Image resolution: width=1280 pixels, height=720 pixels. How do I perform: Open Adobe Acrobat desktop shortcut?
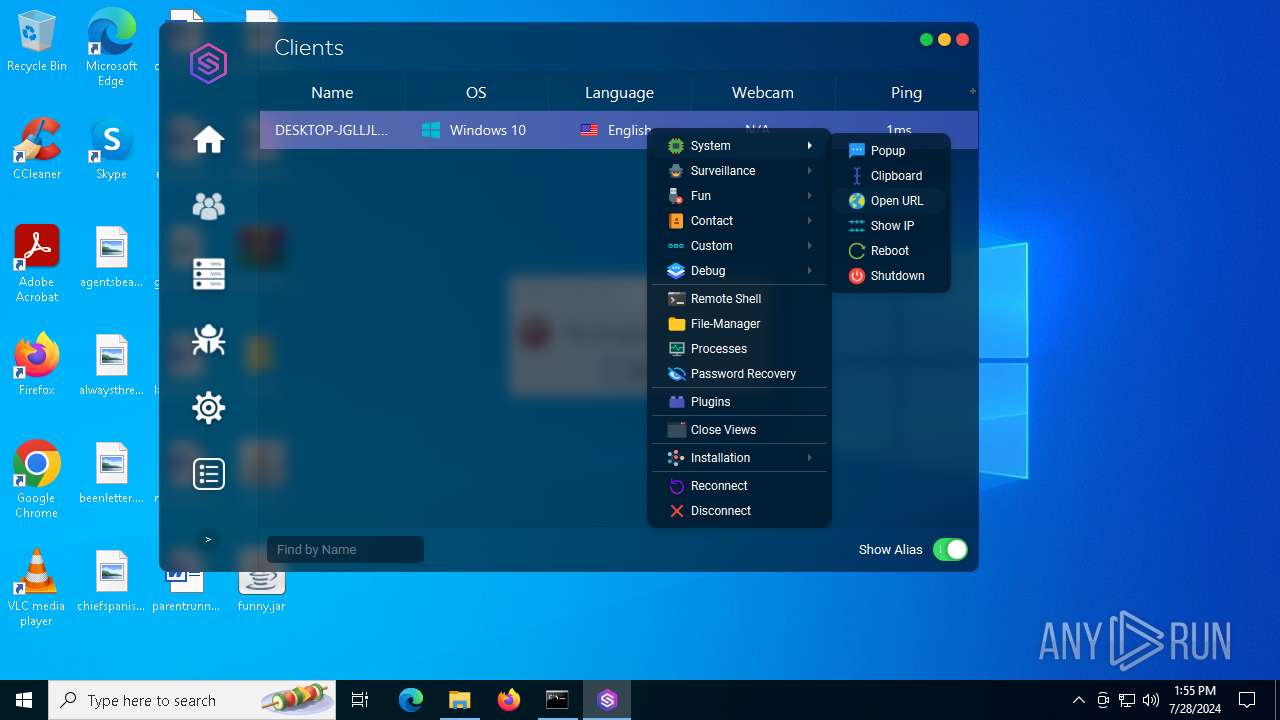37,264
